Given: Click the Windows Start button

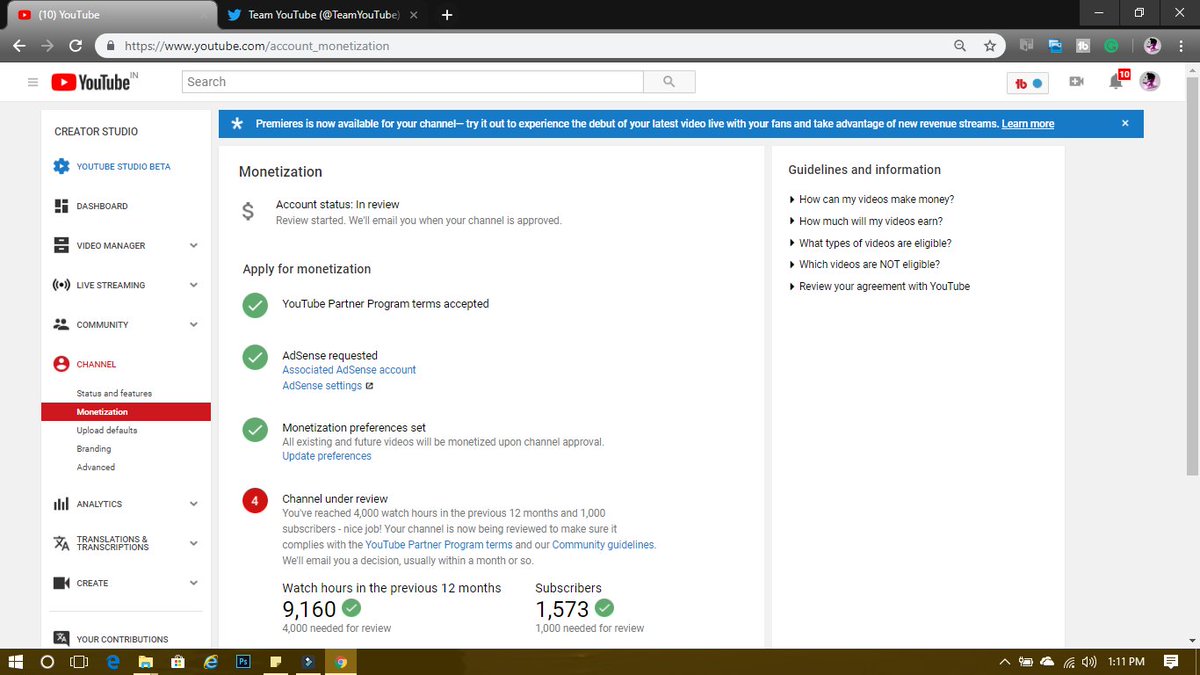Looking at the screenshot, I should click(15, 662).
